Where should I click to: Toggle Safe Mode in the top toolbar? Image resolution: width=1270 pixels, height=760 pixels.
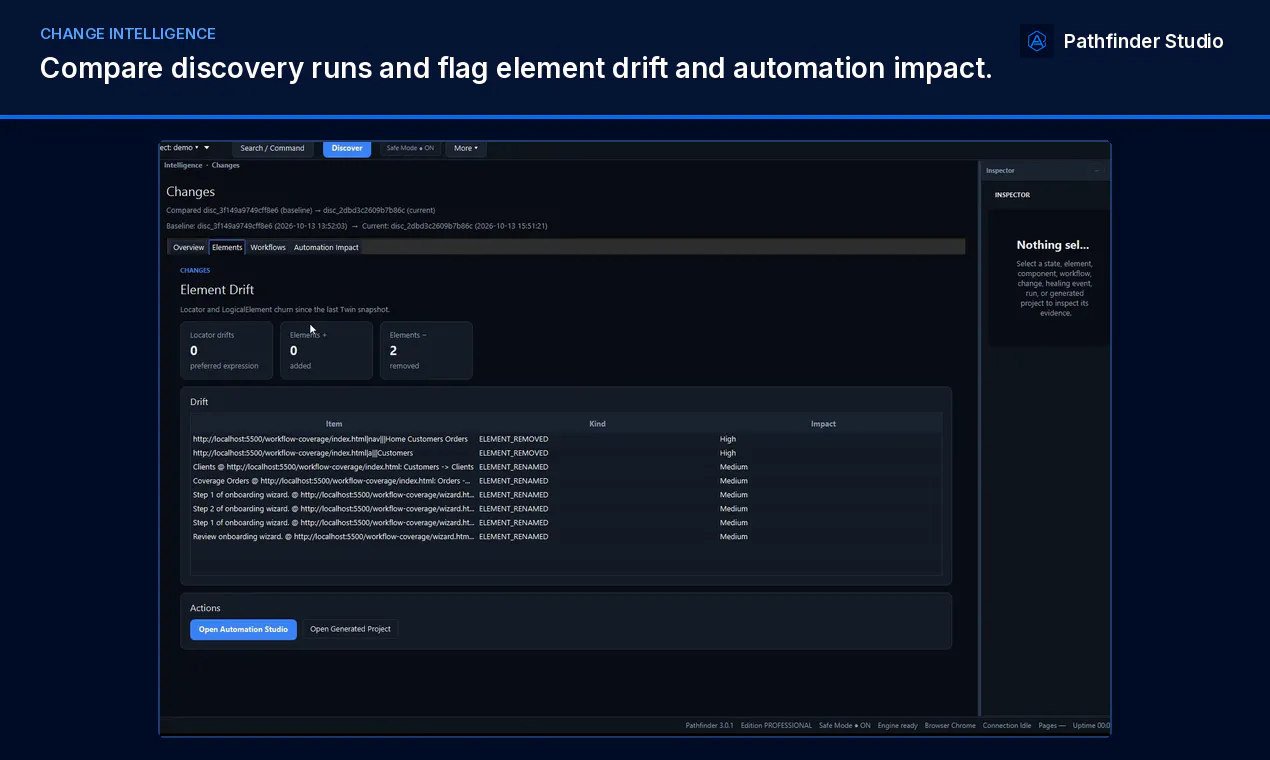410,148
